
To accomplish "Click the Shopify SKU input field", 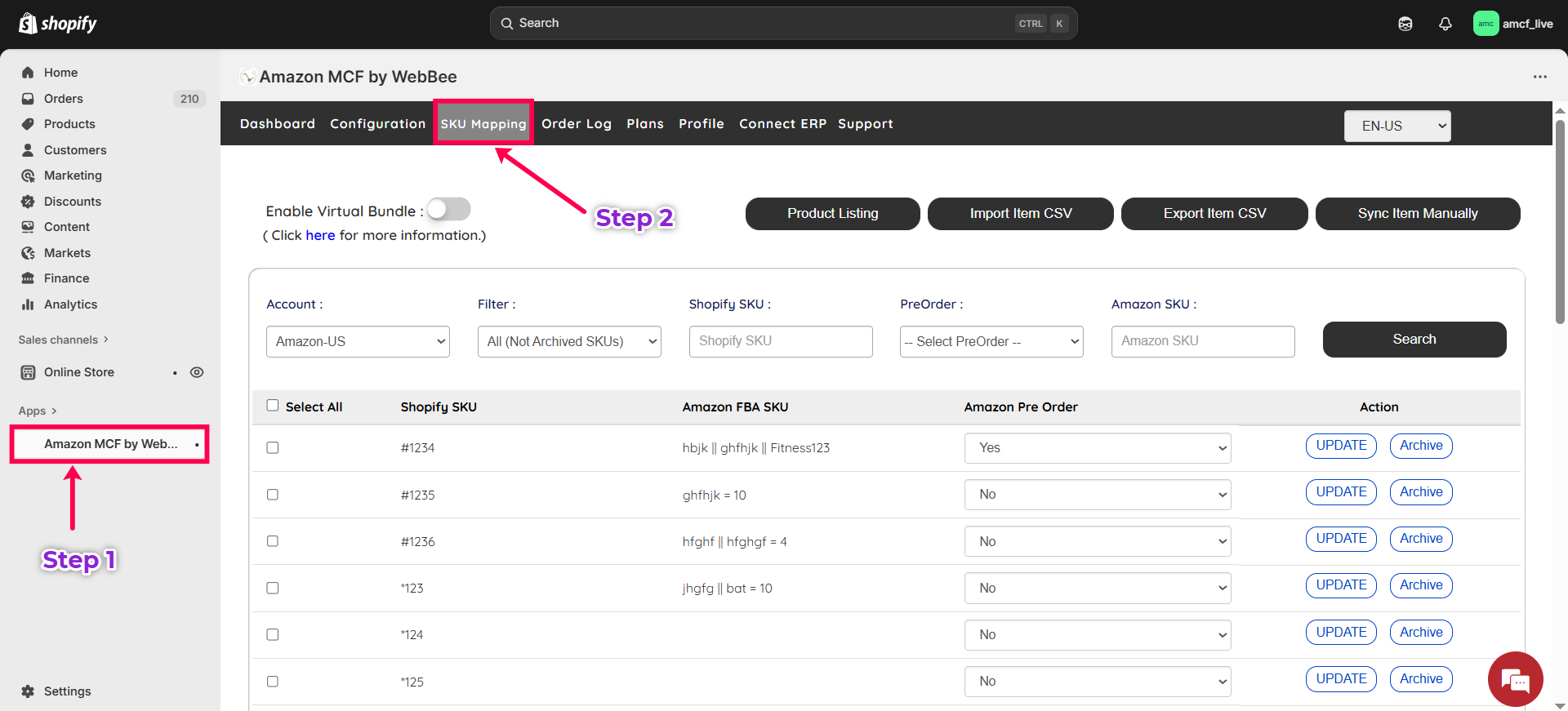I will click(x=780, y=341).
